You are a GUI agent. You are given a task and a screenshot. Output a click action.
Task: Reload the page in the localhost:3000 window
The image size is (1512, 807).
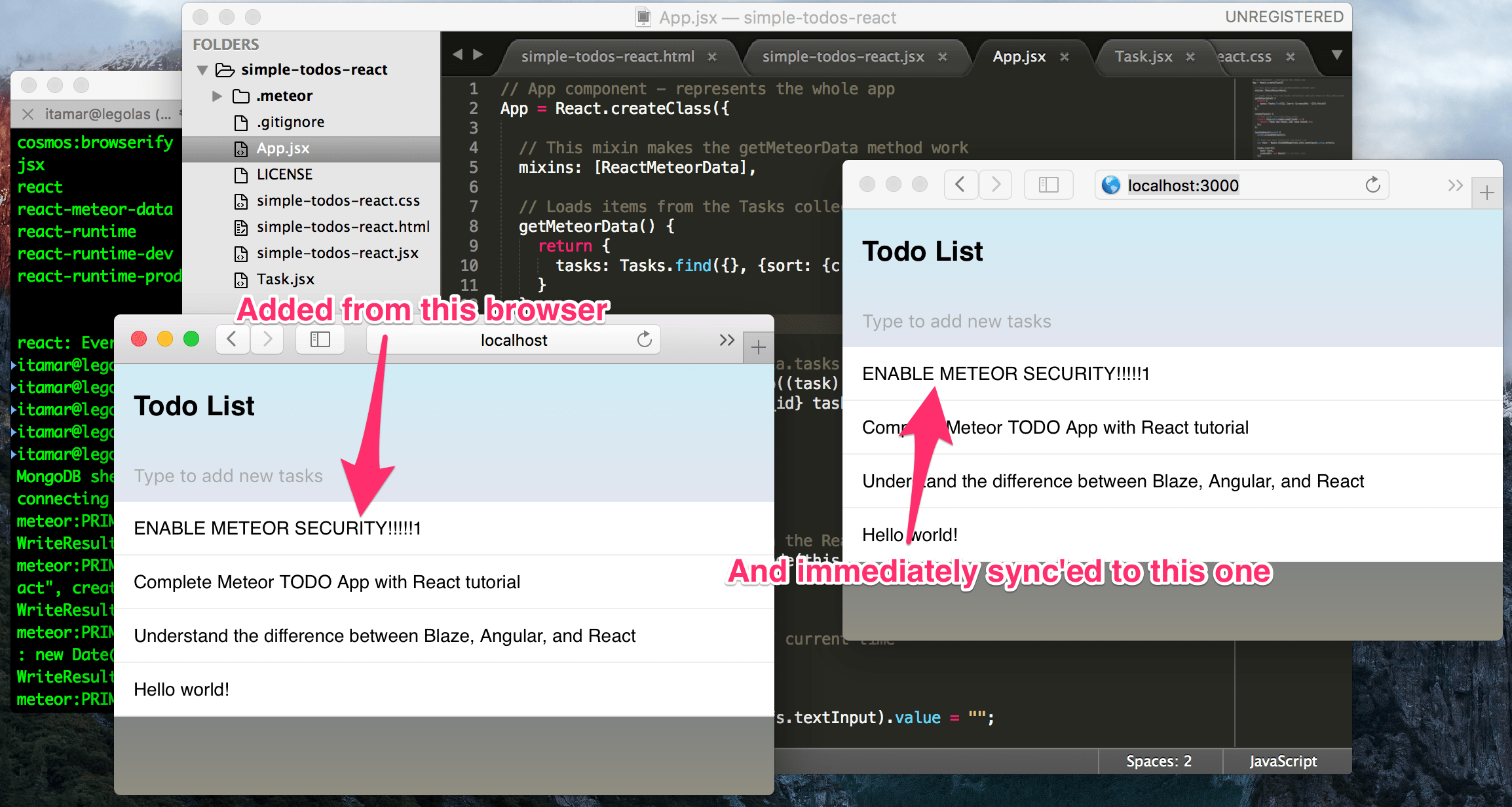(1373, 185)
